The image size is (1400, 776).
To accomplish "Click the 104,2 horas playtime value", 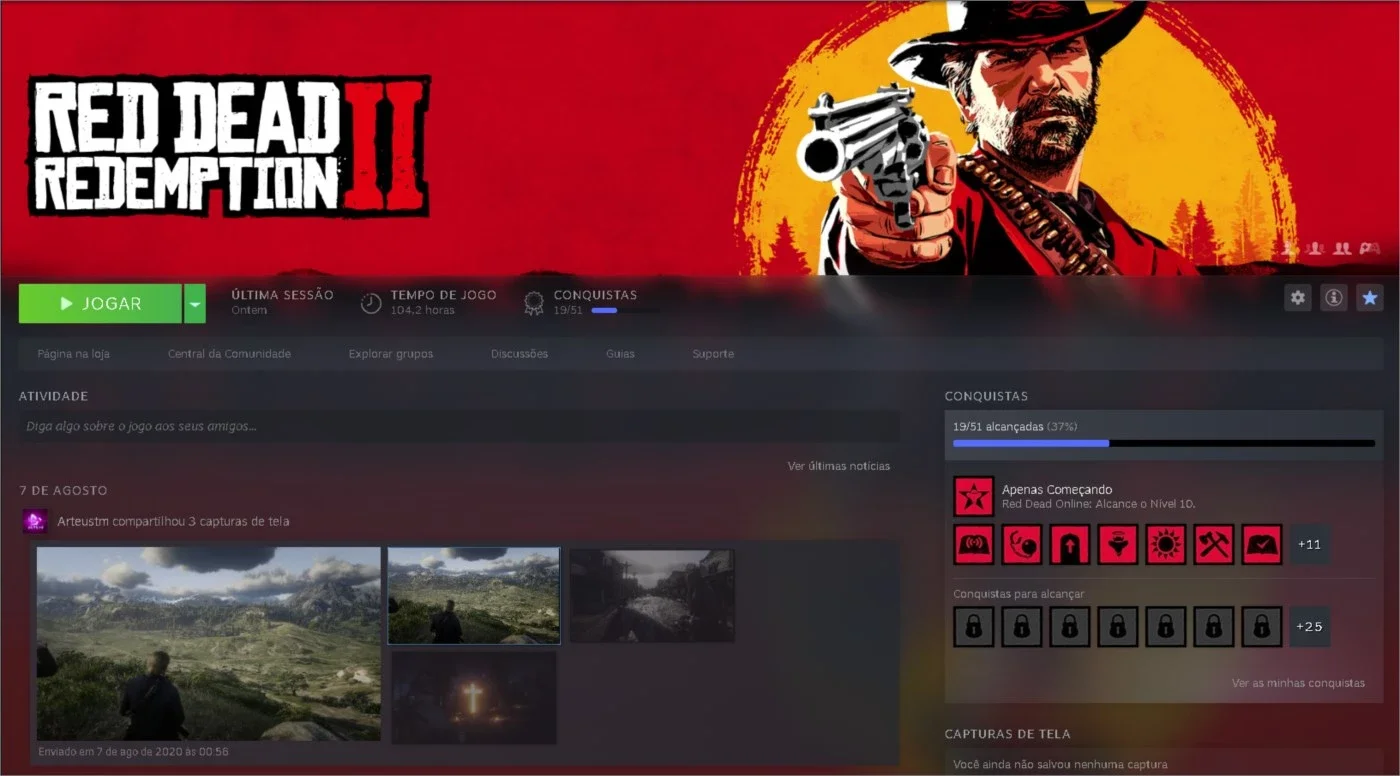I will (423, 310).
